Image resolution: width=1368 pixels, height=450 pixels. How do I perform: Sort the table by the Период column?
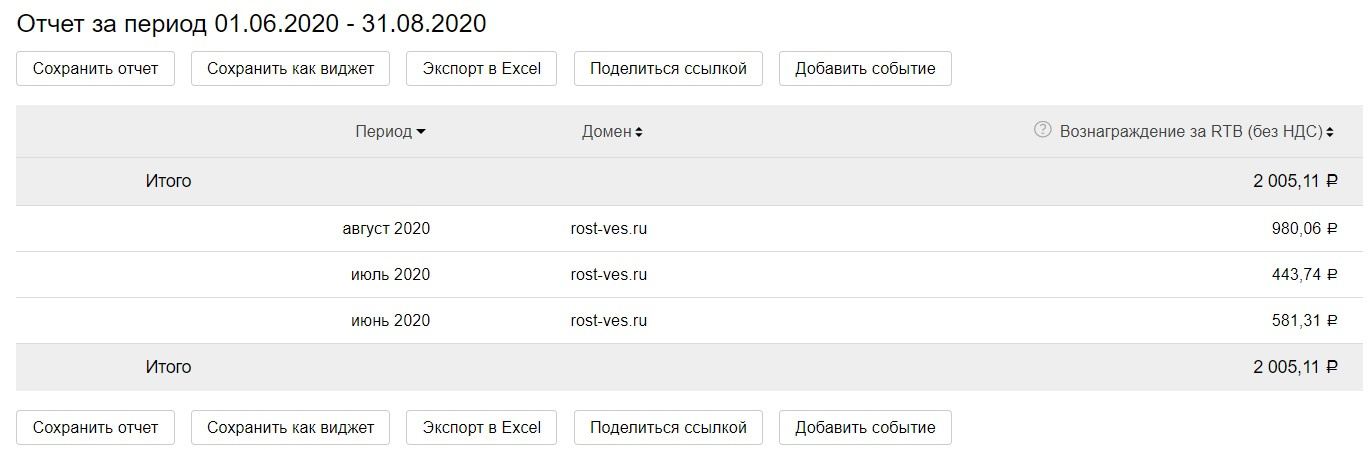point(390,132)
